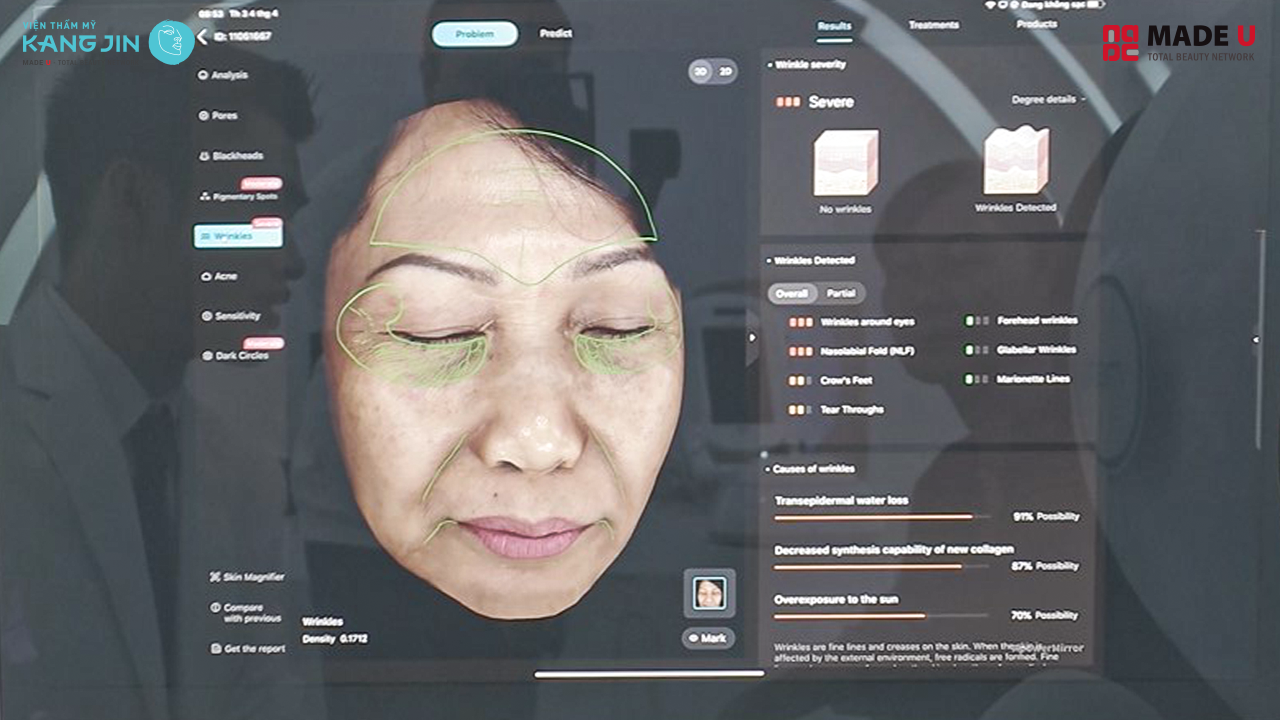The image size is (1280, 720).
Task: Click the Mark button under the face
Action: 710,638
